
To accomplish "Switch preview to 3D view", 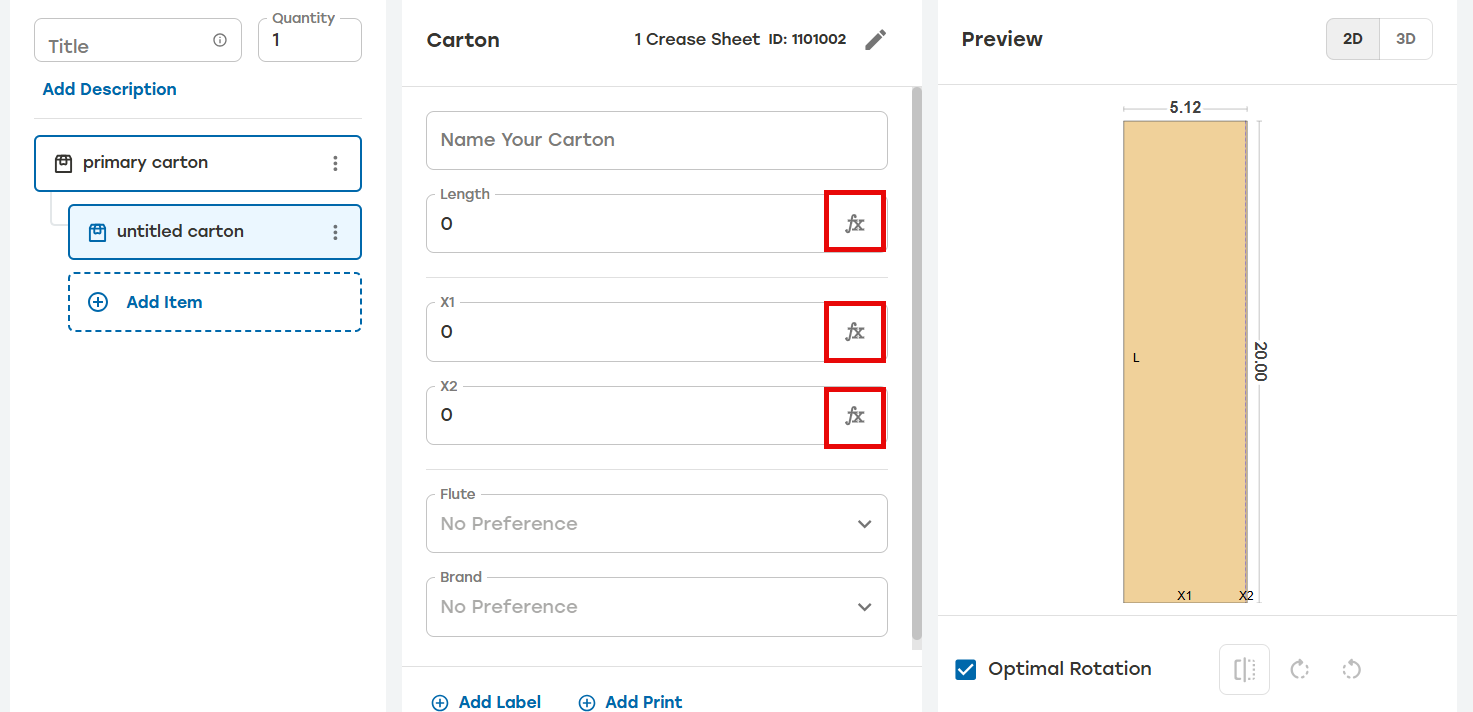I will pyautogui.click(x=1406, y=39).
